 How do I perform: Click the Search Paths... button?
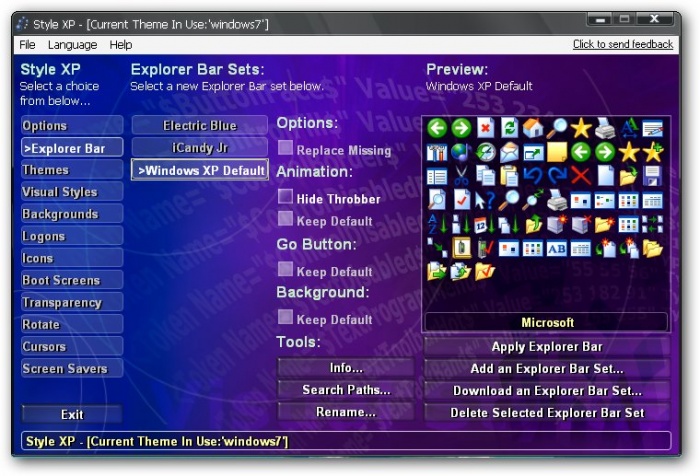346,390
